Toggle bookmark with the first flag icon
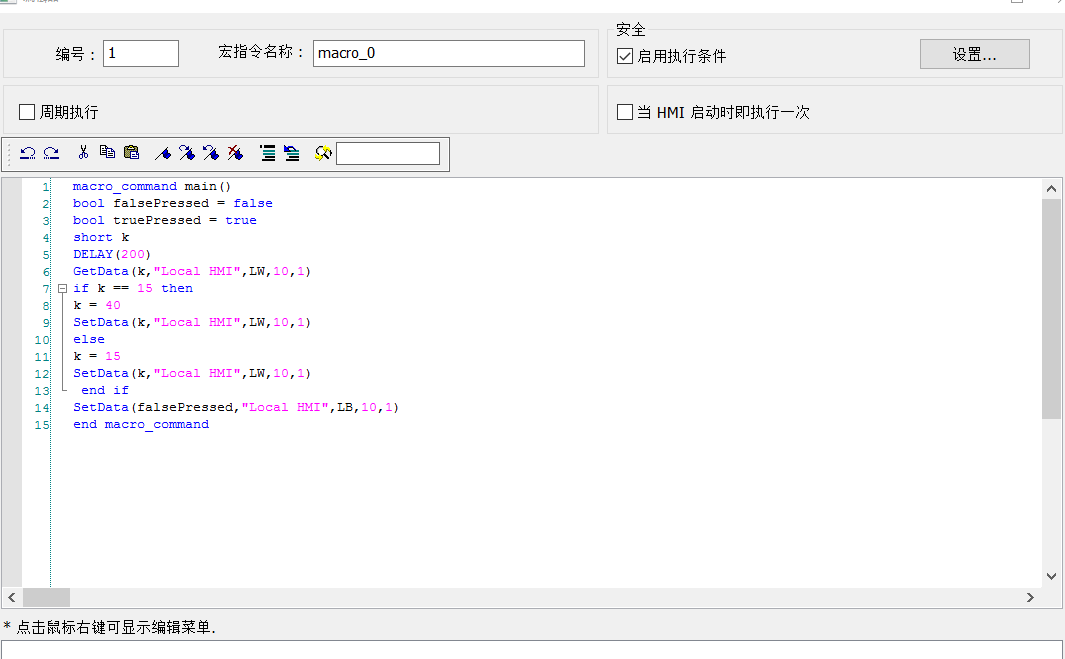Viewport: 1065px width, 659px height. 163,153
